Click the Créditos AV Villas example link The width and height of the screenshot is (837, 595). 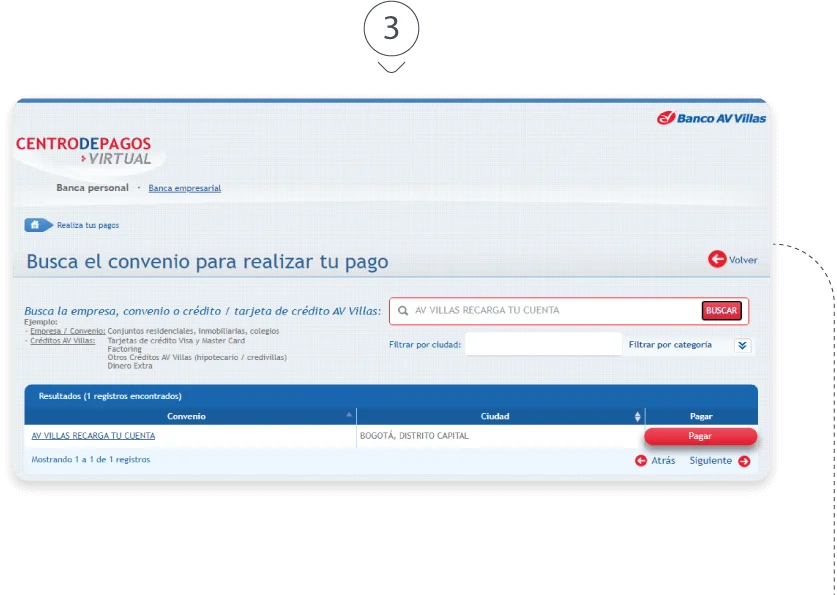tap(62, 341)
